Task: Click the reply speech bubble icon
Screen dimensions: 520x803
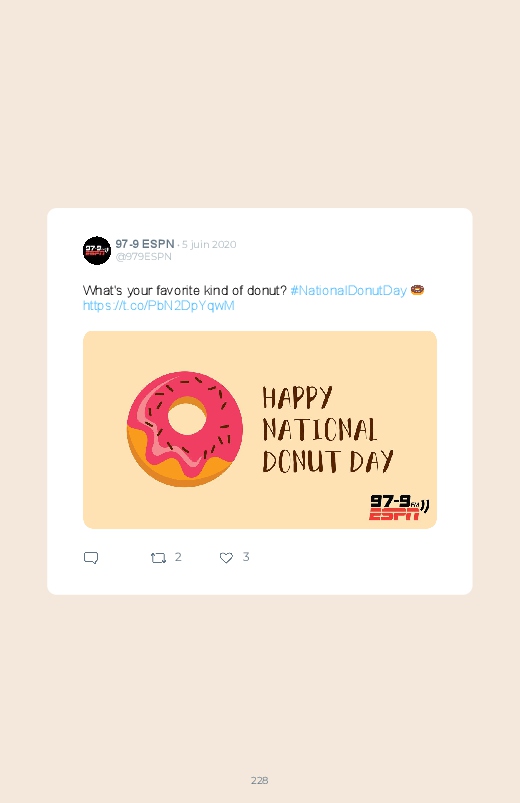Action: pos(91,558)
